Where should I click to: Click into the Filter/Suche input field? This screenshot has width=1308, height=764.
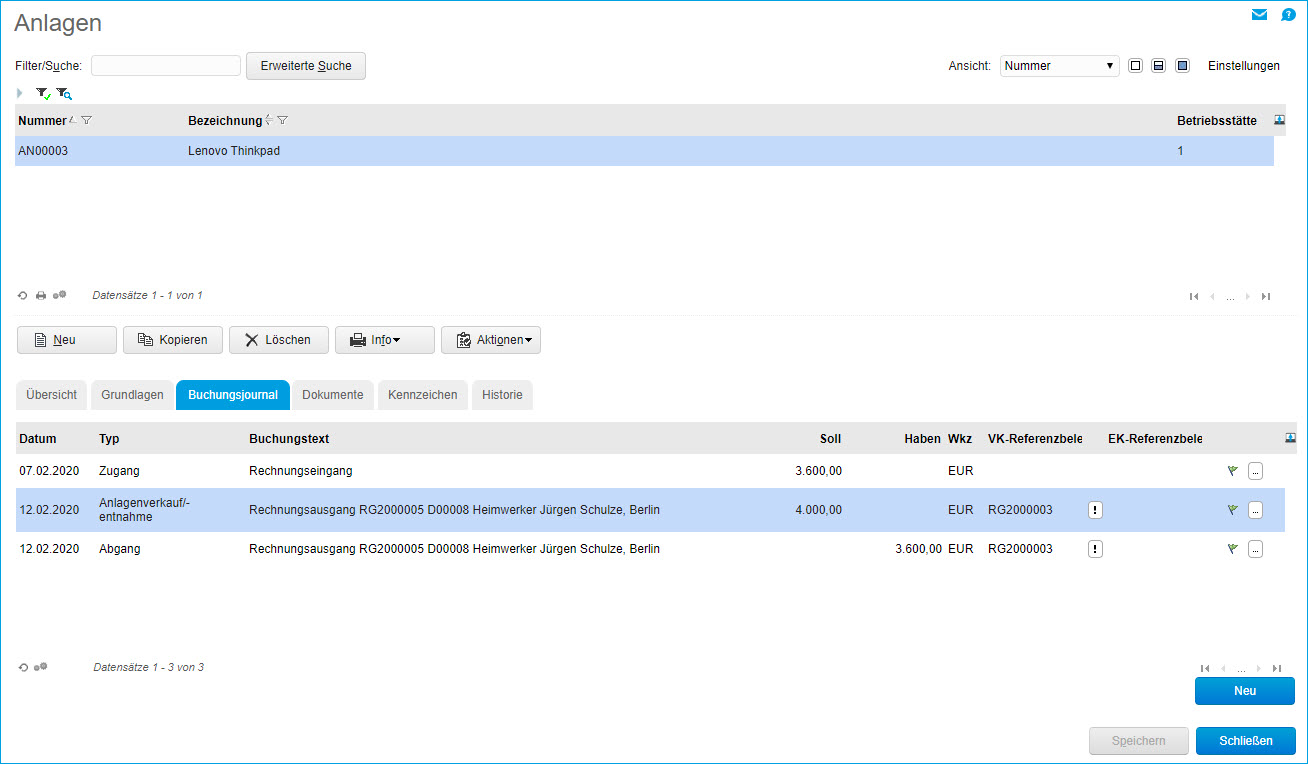click(x=166, y=66)
